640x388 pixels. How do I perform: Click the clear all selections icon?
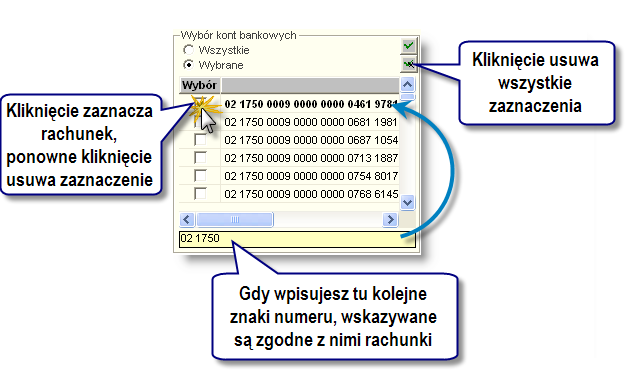pyautogui.click(x=408, y=64)
